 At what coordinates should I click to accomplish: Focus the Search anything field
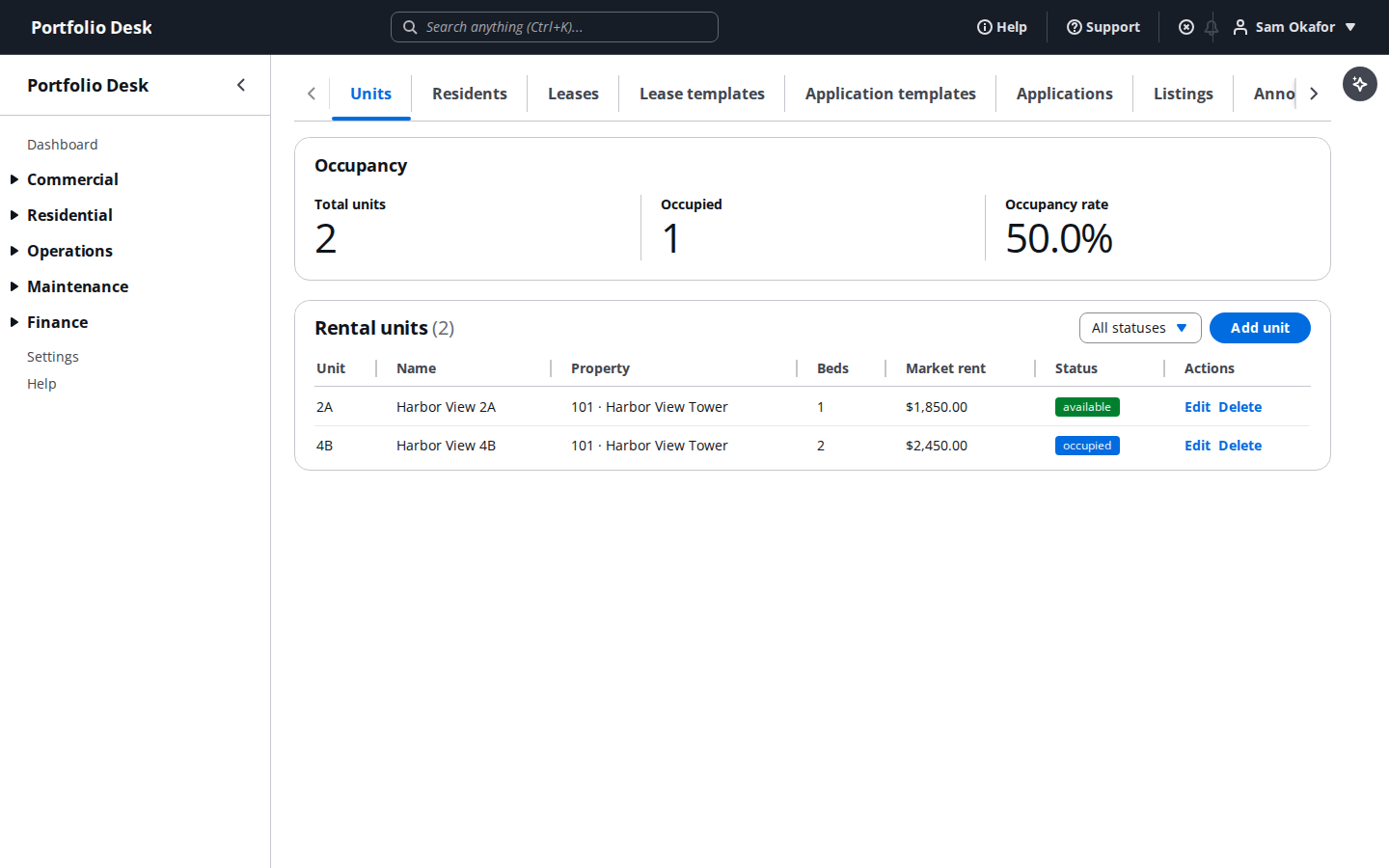click(555, 27)
